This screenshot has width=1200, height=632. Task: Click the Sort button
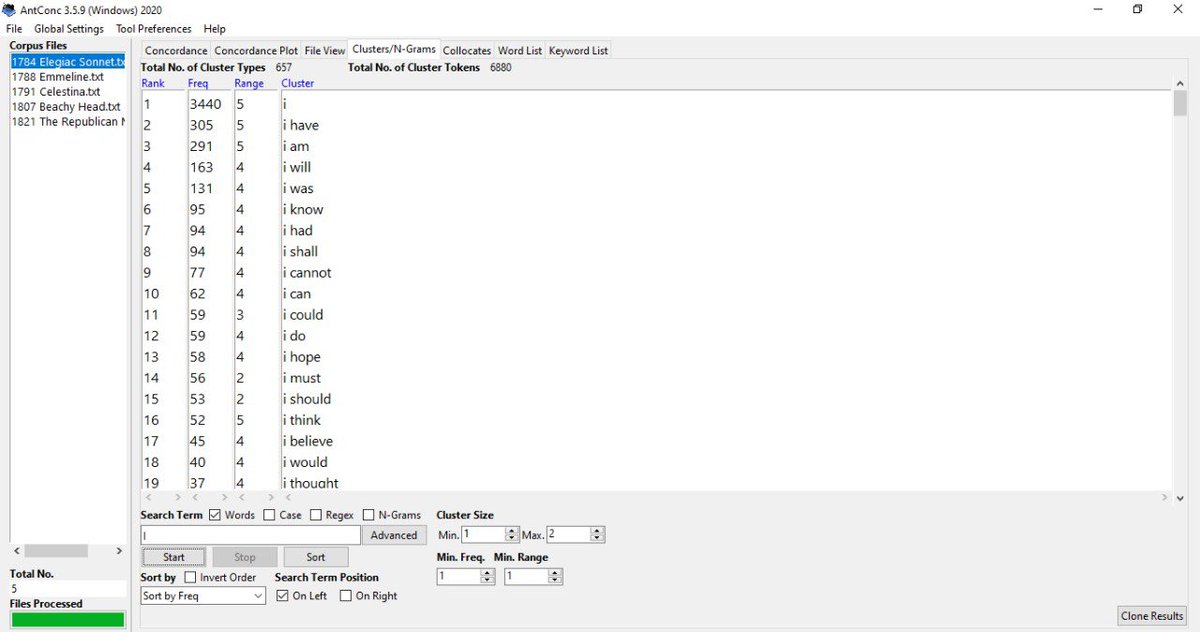316,557
